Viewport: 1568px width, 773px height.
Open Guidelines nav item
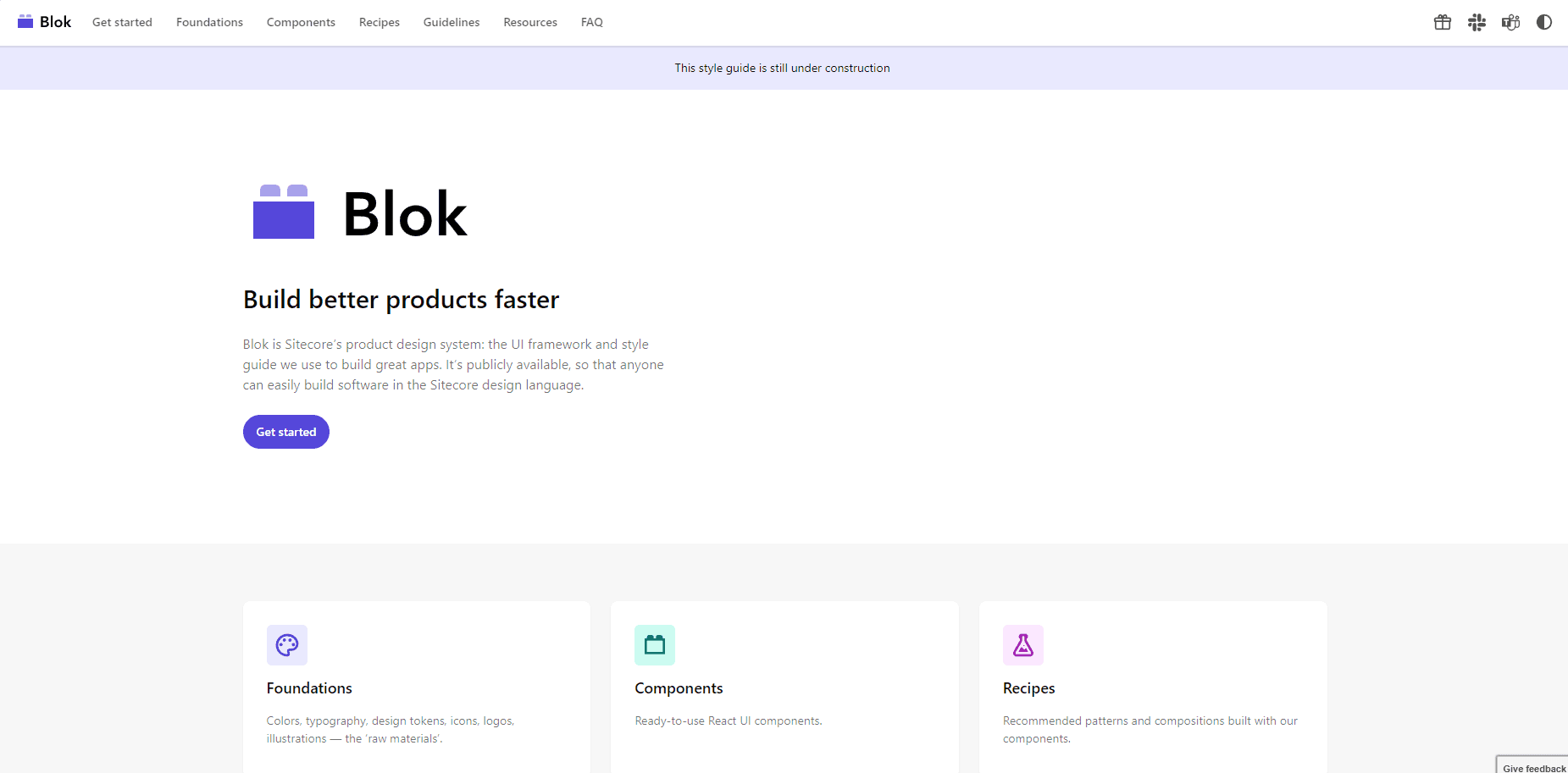click(x=452, y=22)
